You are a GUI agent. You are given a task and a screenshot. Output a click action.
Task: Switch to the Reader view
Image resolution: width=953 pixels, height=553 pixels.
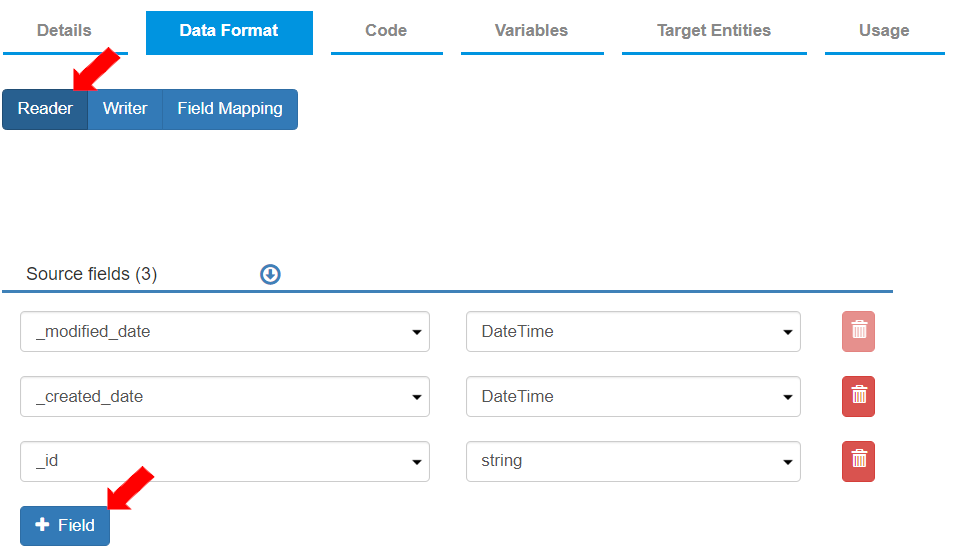click(45, 109)
